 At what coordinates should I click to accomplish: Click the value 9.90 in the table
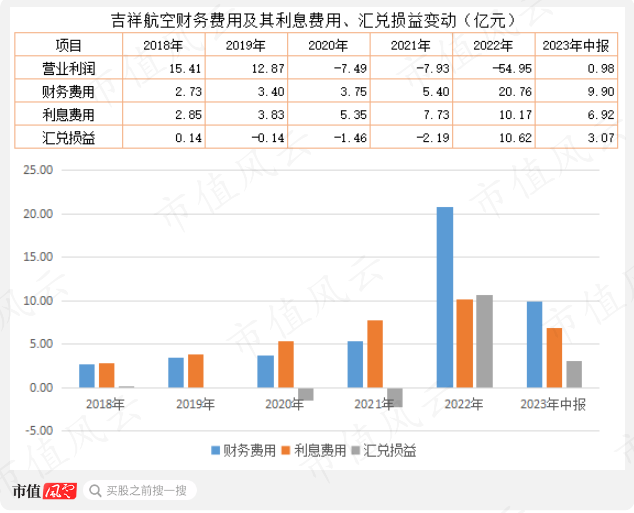[601, 92]
